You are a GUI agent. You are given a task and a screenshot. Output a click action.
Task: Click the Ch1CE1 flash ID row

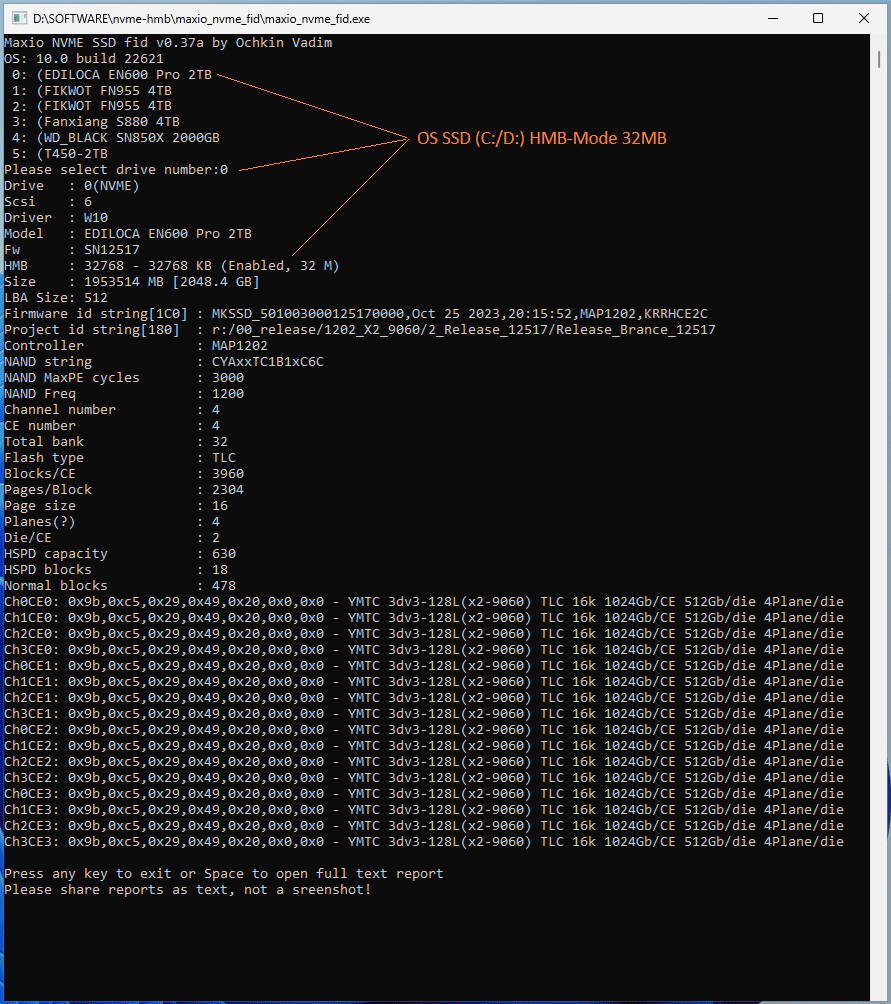click(424, 682)
